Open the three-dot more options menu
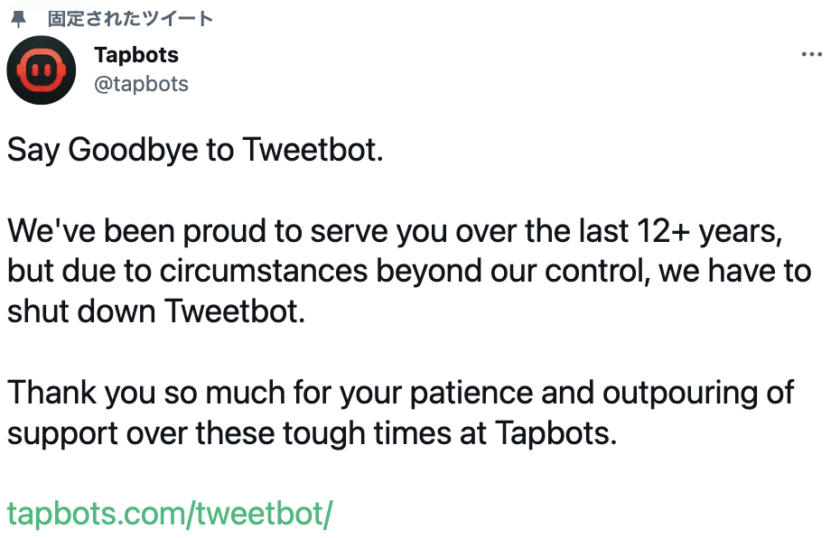The width and height of the screenshot is (840, 538). tap(812, 54)
